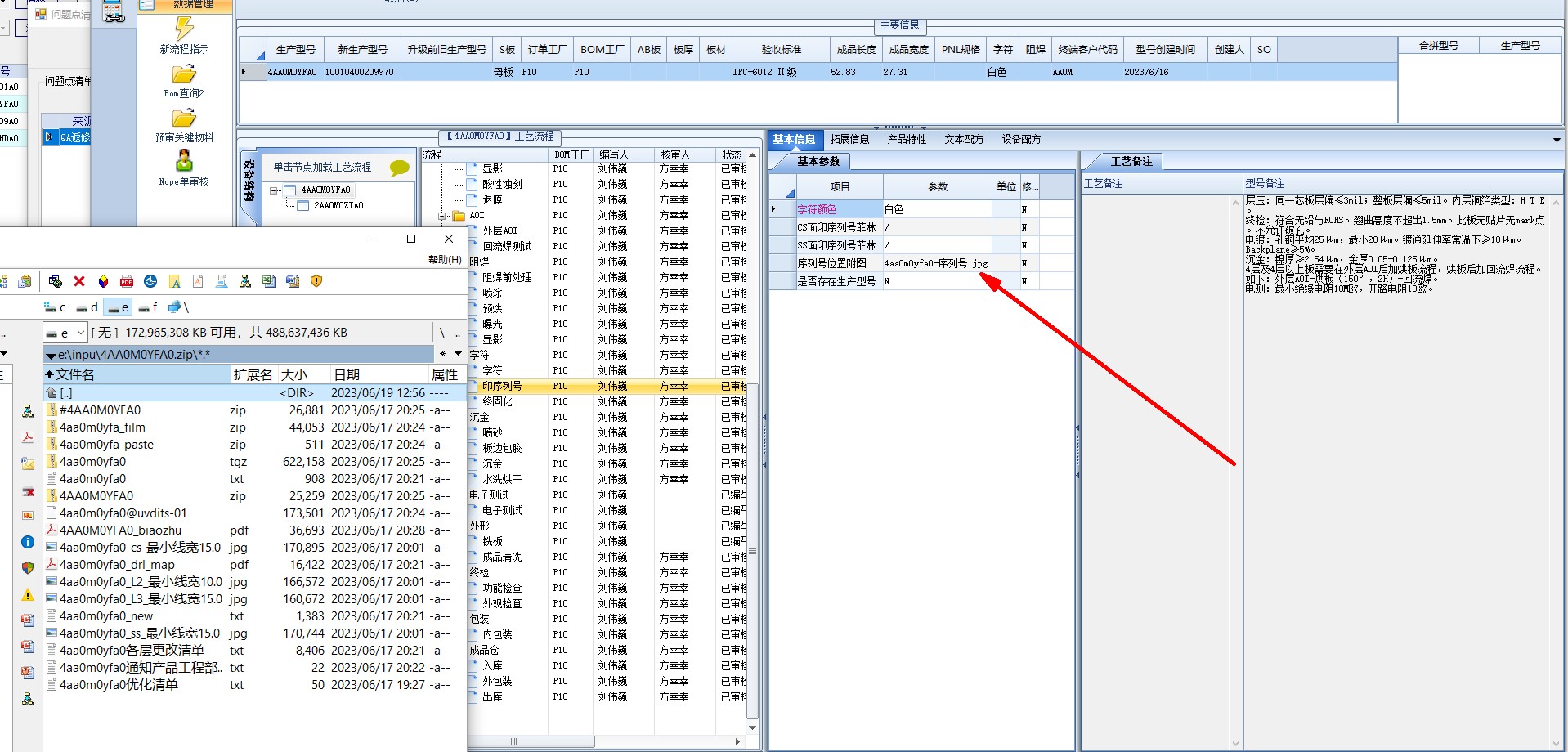Open the 设备结构 vertical side tab

pos(249,181)
